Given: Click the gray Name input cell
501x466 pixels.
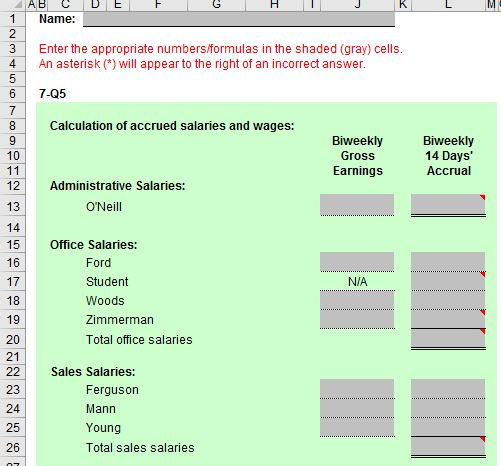Looking at the screenshot, I should [x=239, y=19].
